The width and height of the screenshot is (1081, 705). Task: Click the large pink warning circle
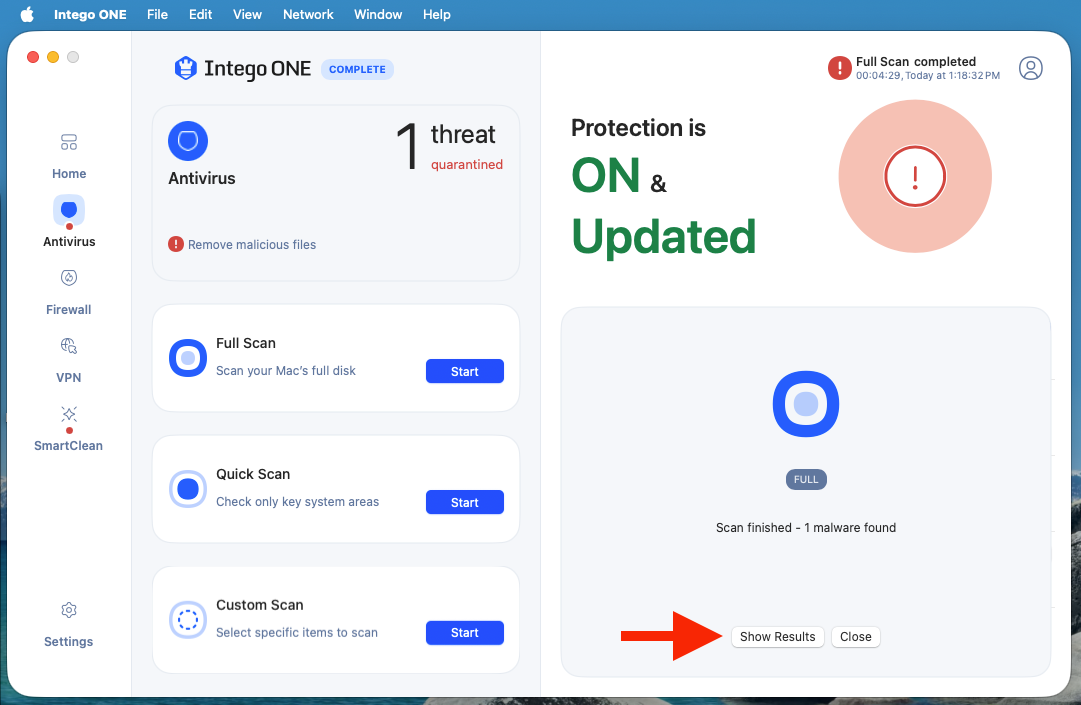[x=915, y=176]
